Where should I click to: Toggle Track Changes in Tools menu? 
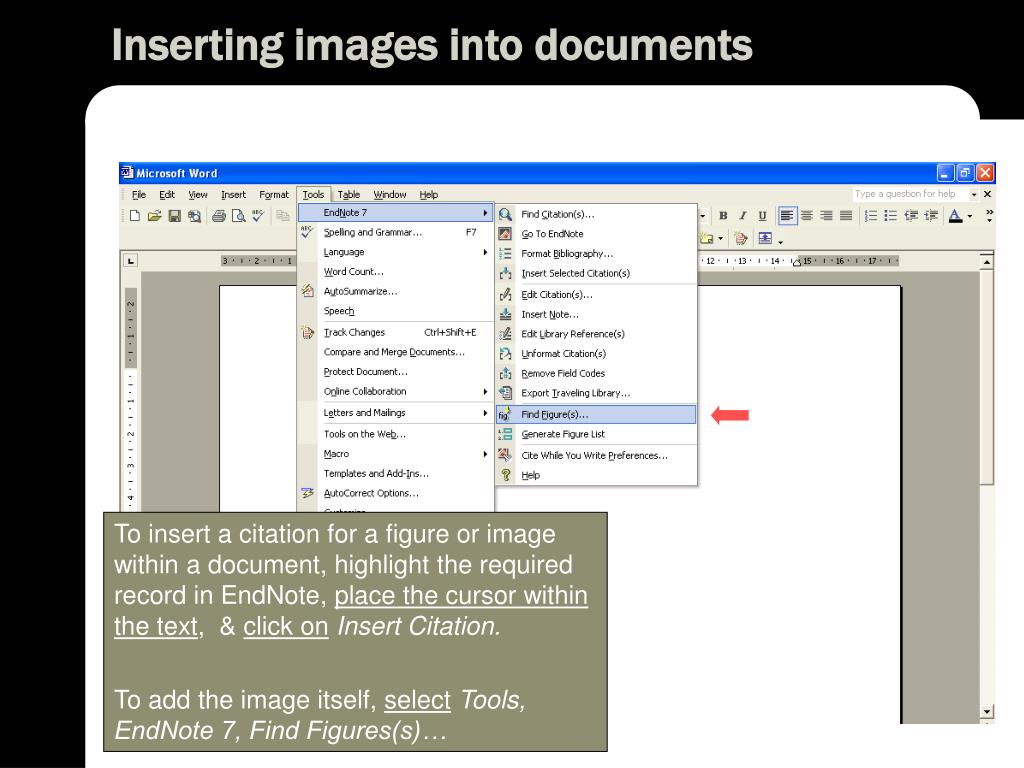tap(396, 332)
